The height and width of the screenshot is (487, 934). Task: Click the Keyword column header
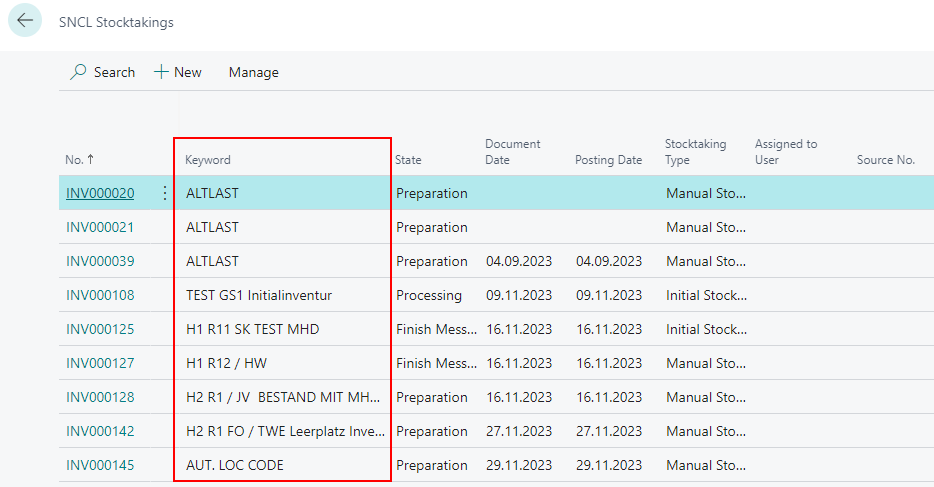pyautogui.click(x=208, y=160)
